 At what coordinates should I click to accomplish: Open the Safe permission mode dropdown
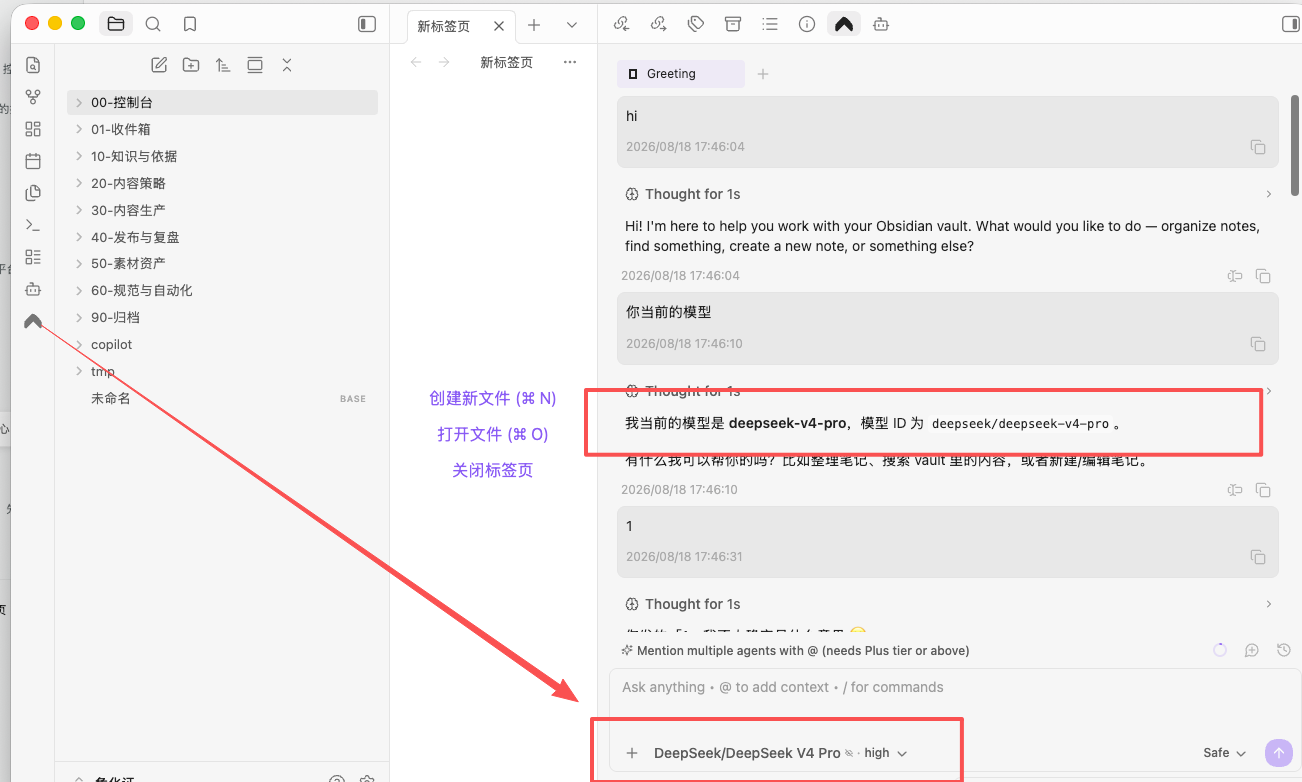1225,753
